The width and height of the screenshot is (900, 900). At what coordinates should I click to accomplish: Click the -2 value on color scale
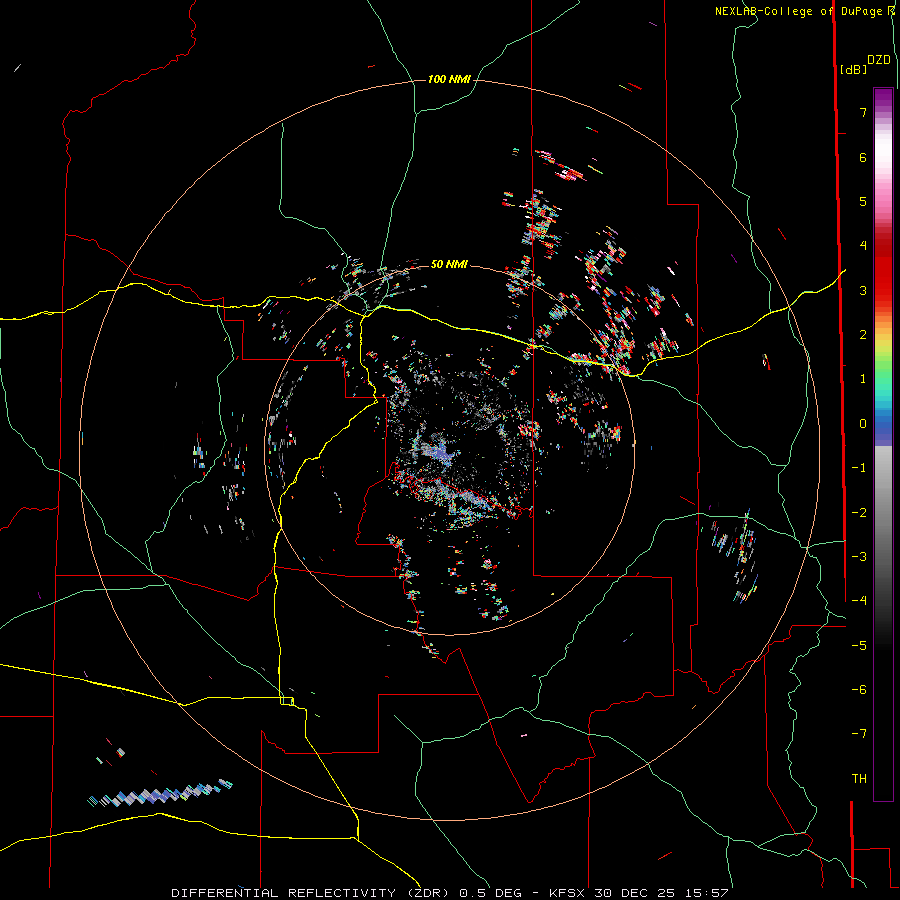[x=859, y=513]
